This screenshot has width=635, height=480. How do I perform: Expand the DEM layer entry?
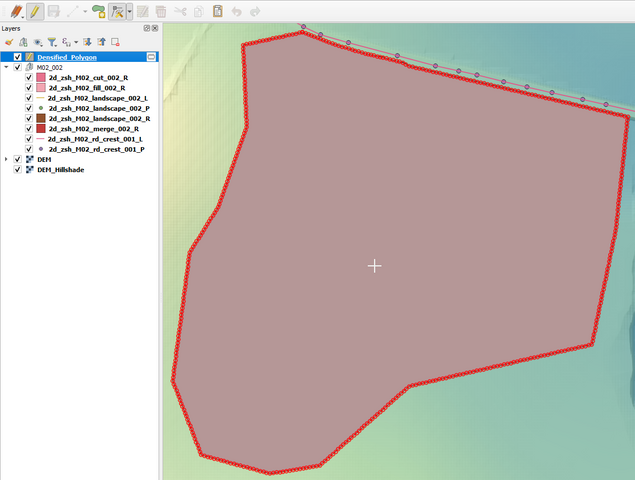[7, 159]
